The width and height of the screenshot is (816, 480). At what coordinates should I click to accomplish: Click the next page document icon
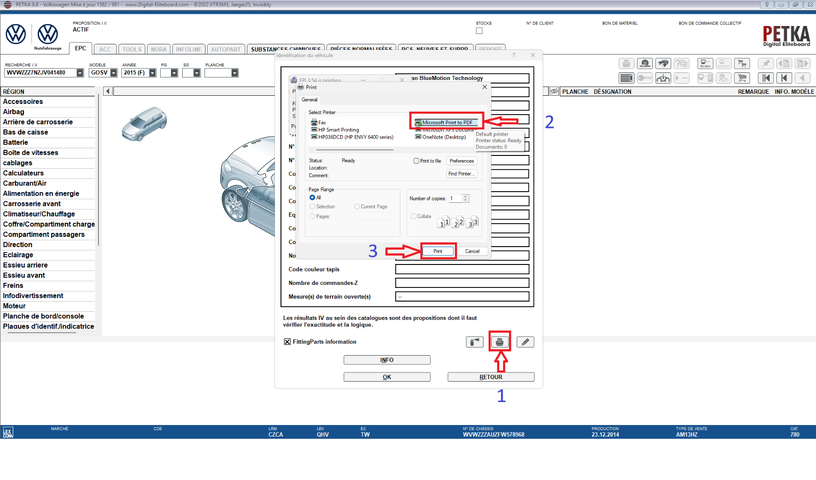(802, 64)
